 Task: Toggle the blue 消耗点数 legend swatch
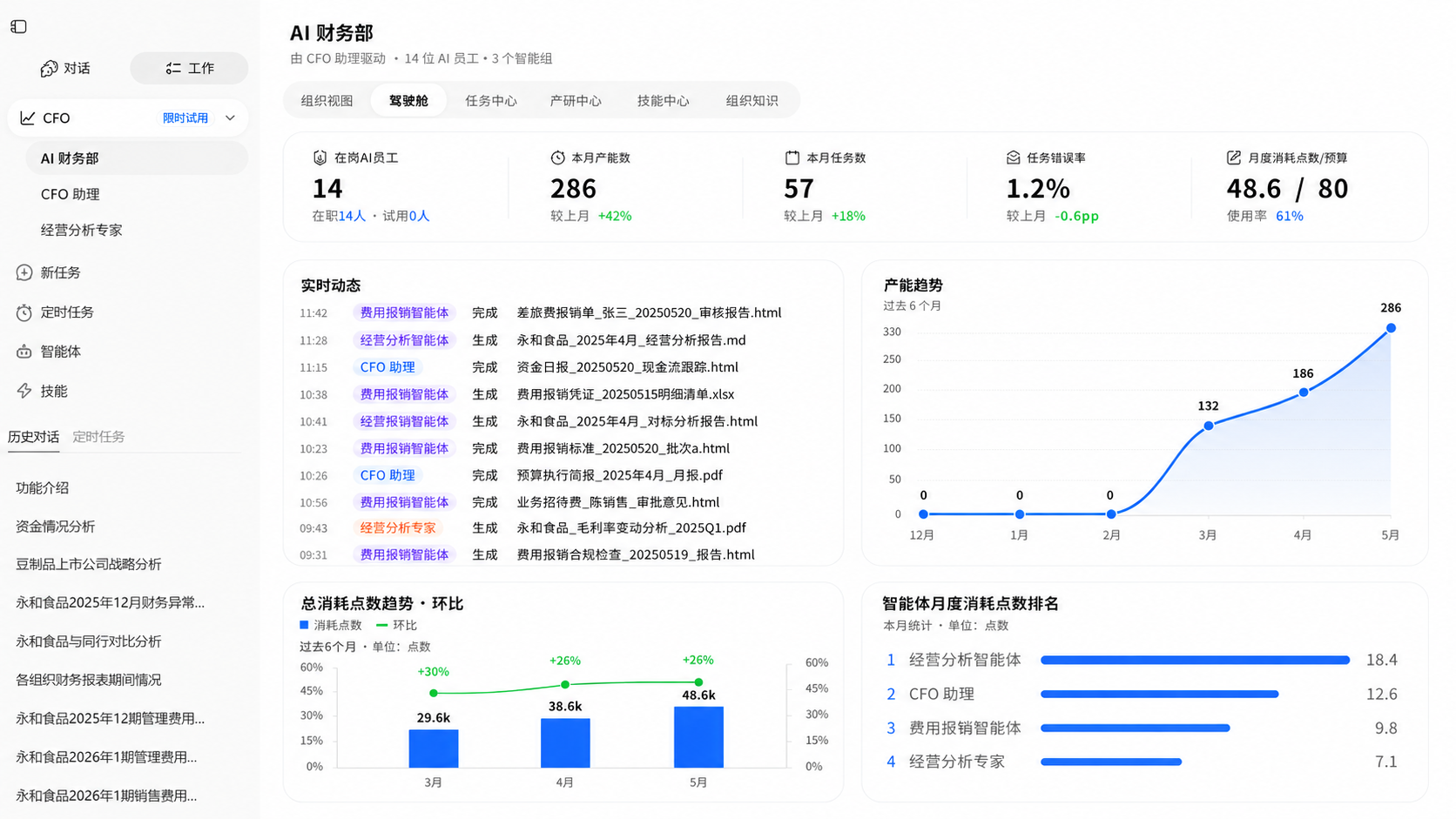tap(304, 625)
